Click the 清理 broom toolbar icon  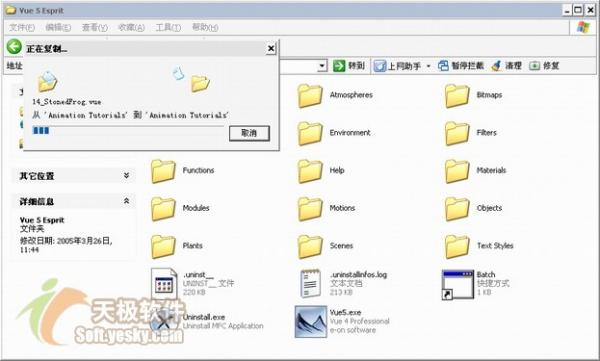pos(496,66)
